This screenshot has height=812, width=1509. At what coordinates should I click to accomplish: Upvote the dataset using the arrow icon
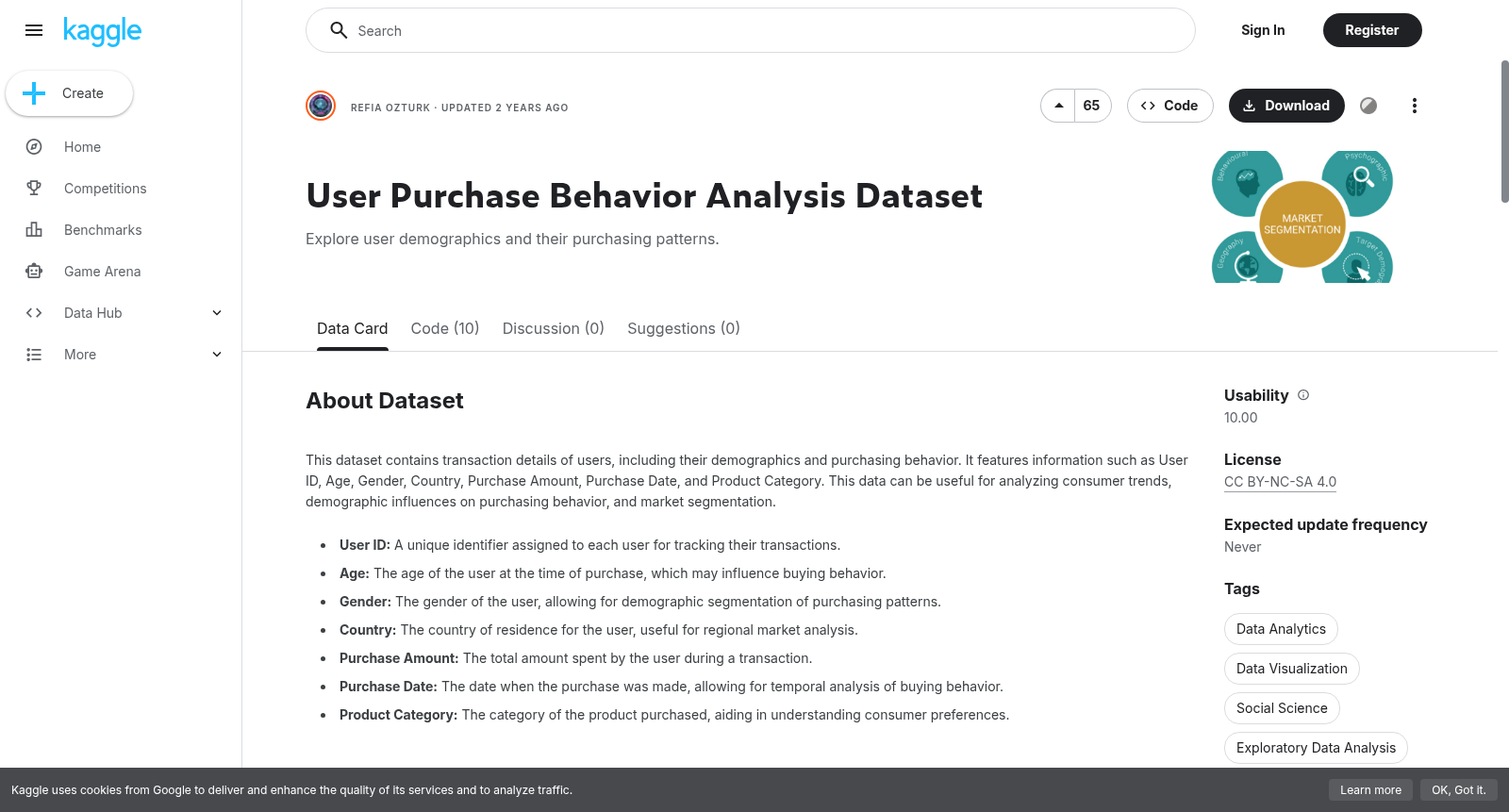pos(1058,106)
